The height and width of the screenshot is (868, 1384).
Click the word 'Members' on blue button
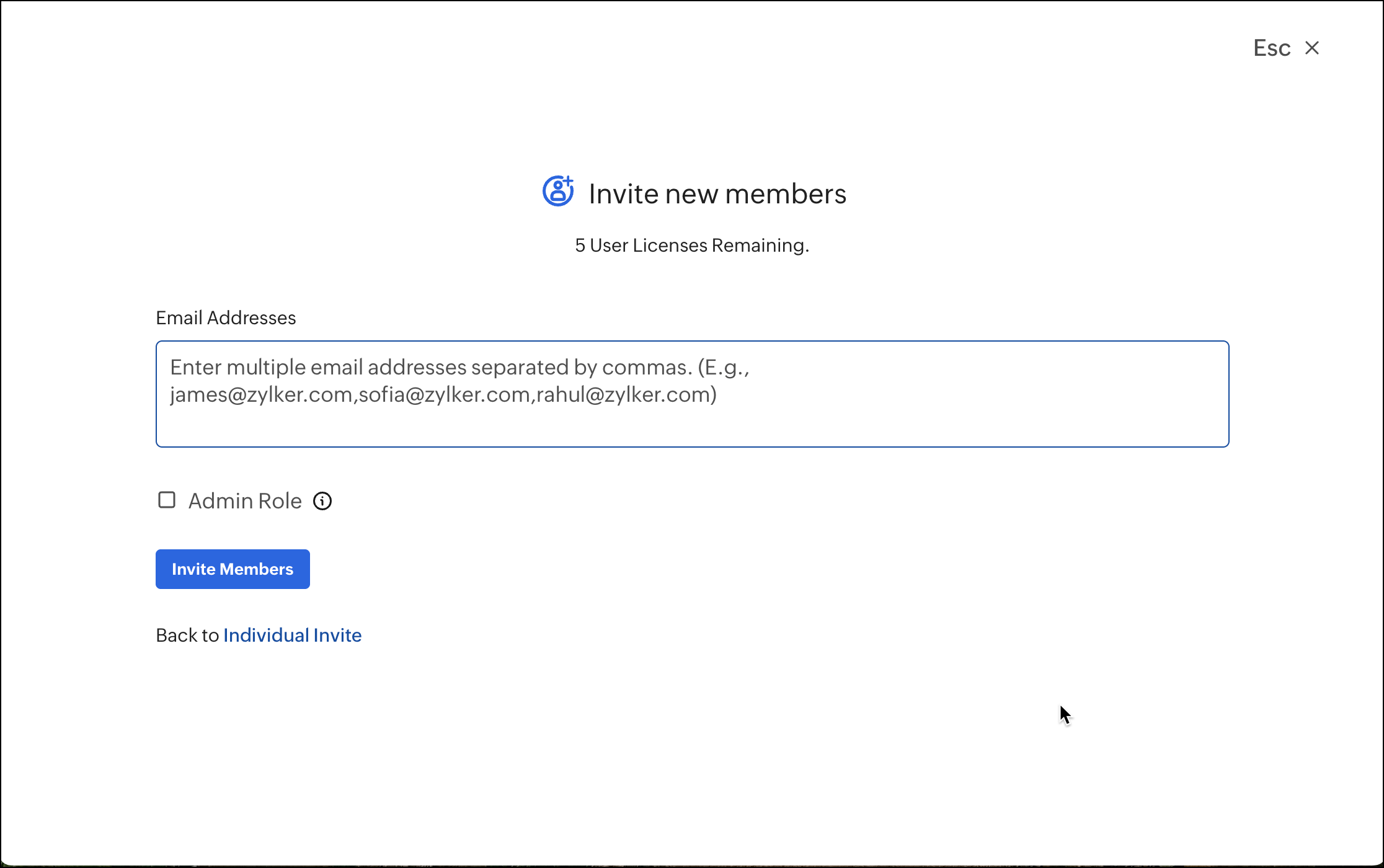257,569
